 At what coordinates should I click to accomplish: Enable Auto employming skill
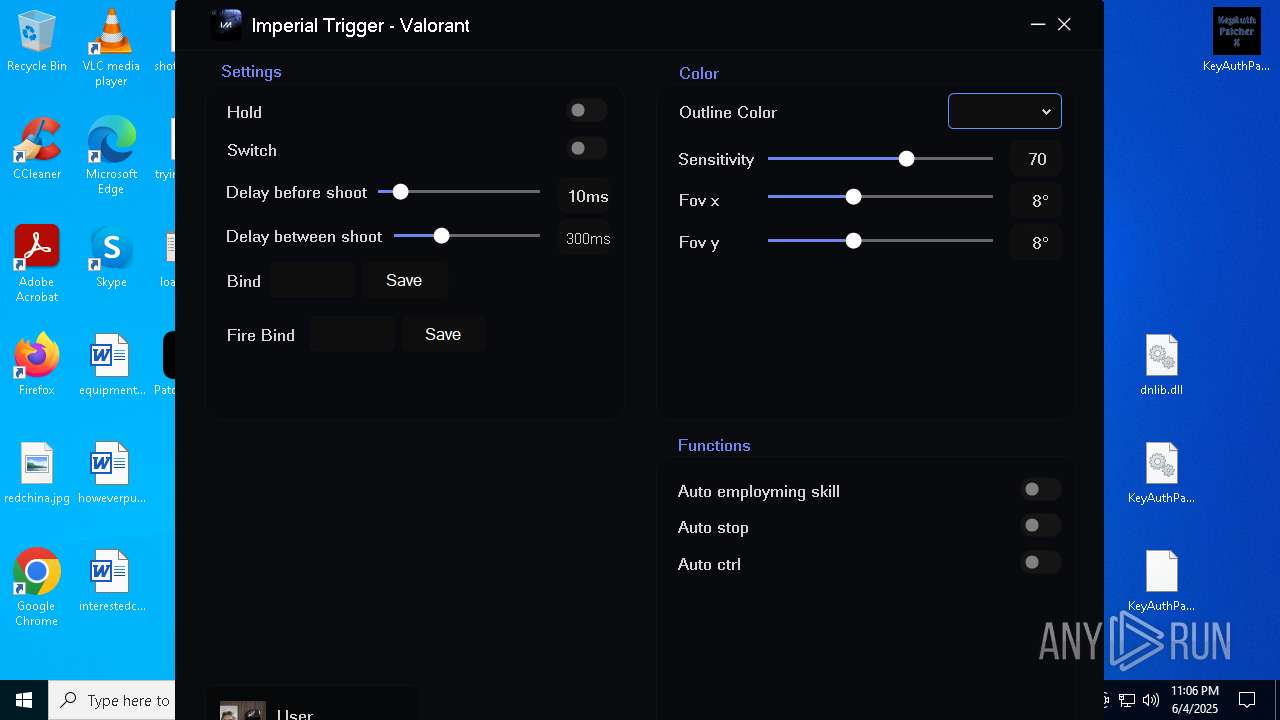[x=1040, y=489]
